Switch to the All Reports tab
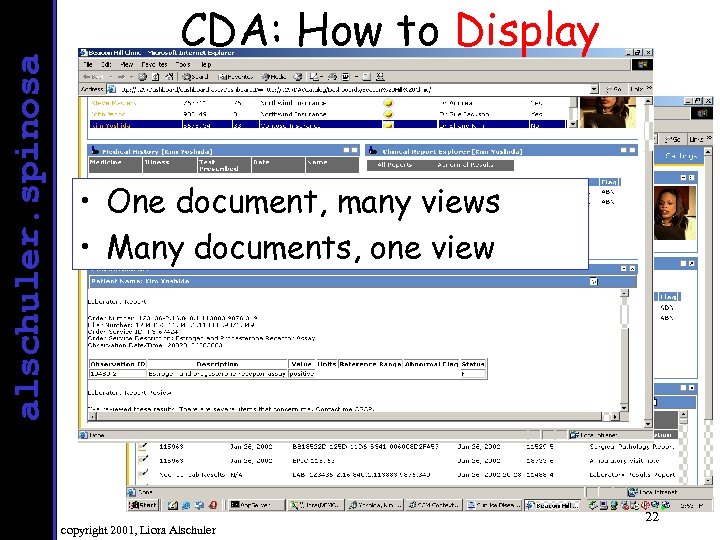Viewport: 720px width, 540px height. [394, 164]
